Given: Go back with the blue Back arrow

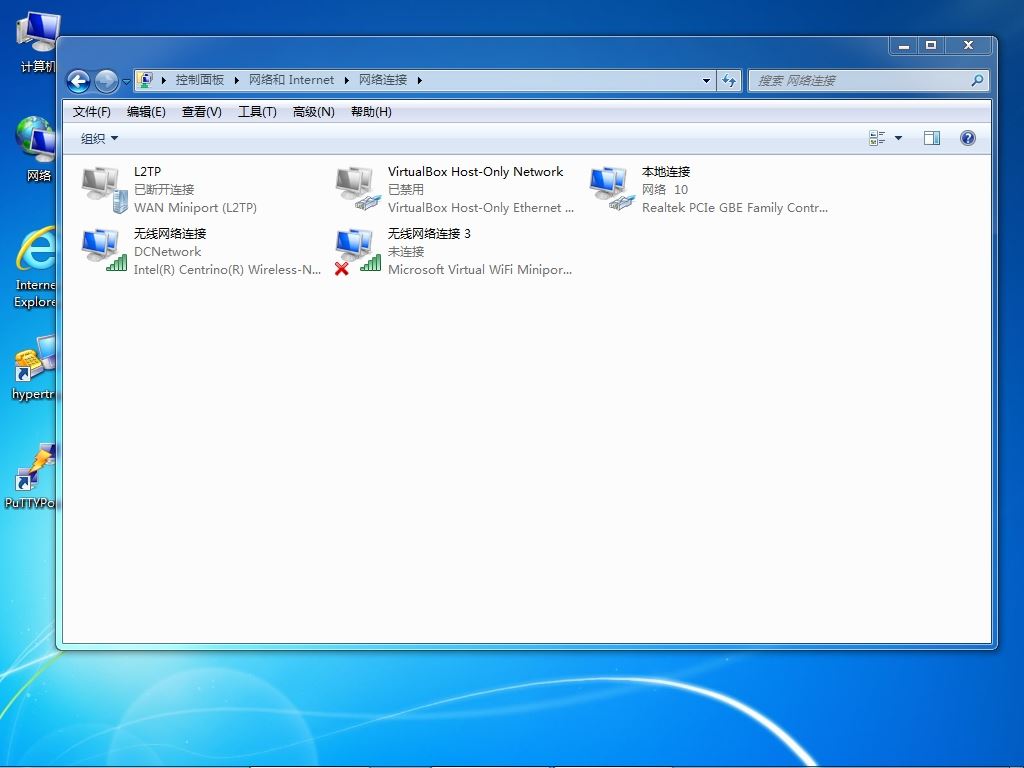Looking at the screenshot, I should (x=79, y=81).
